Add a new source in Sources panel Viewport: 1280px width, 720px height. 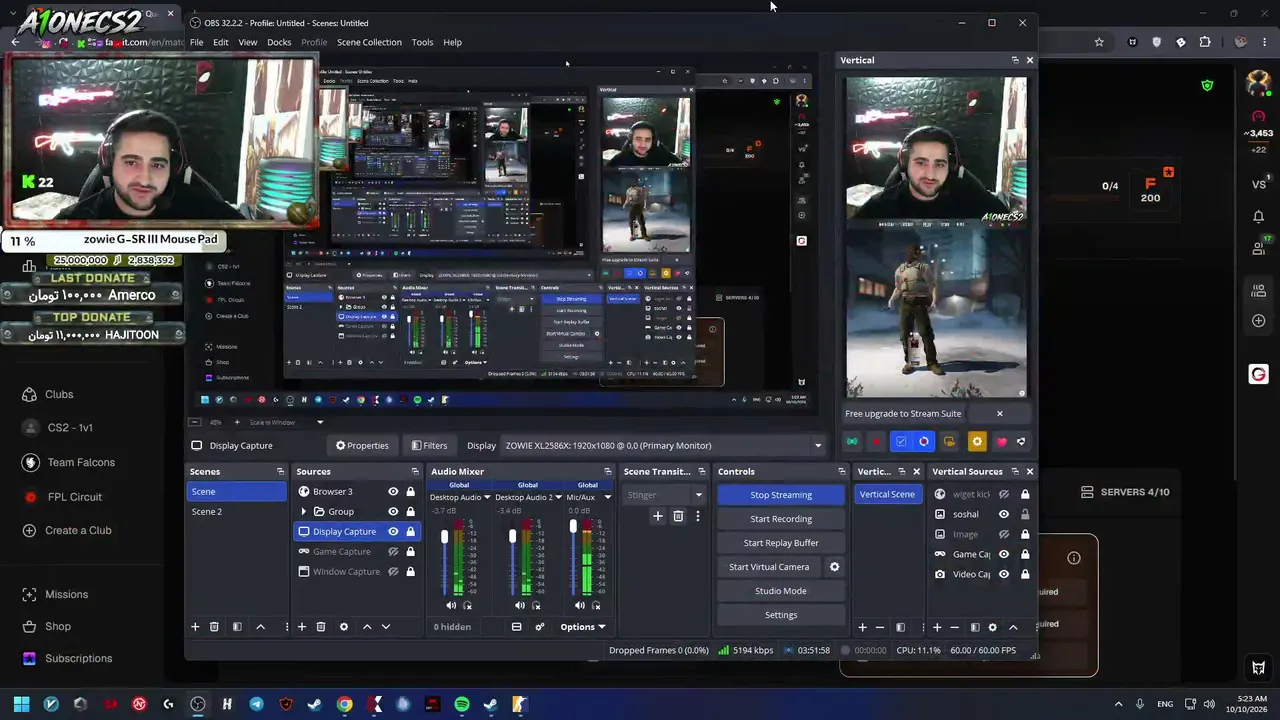pos(301,627)
